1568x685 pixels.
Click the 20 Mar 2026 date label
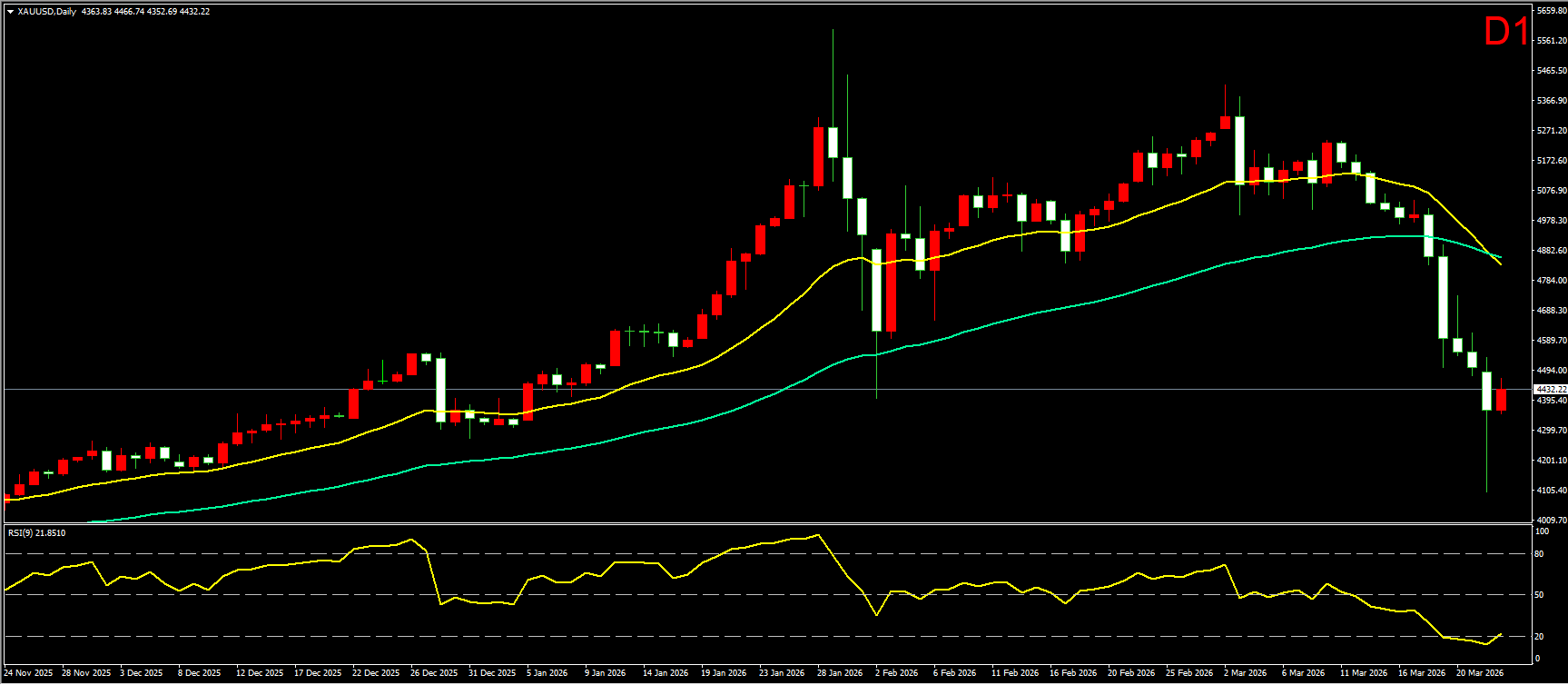click(x=1480, y=673)
